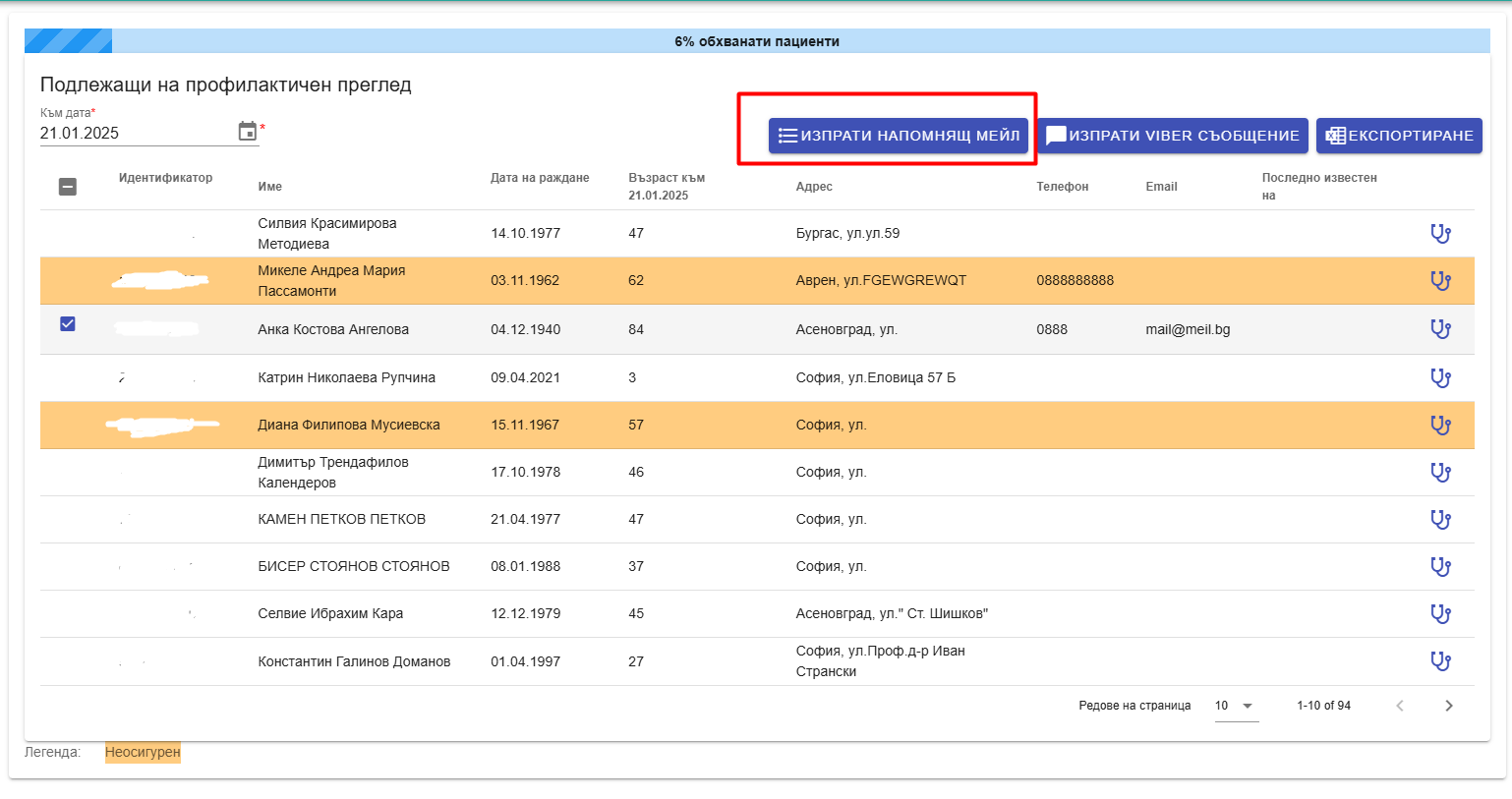Select name КАМЕН ПЕТКОВ ПЕТКОВ
This screenshot has width=1512, height=799.
click(x=342, y=519)
